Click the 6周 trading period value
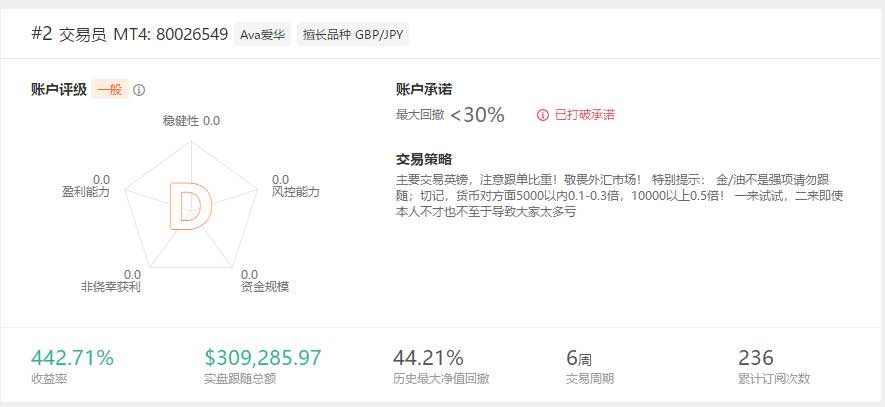Viewport: 885px width, 407px height. (579, 358)
